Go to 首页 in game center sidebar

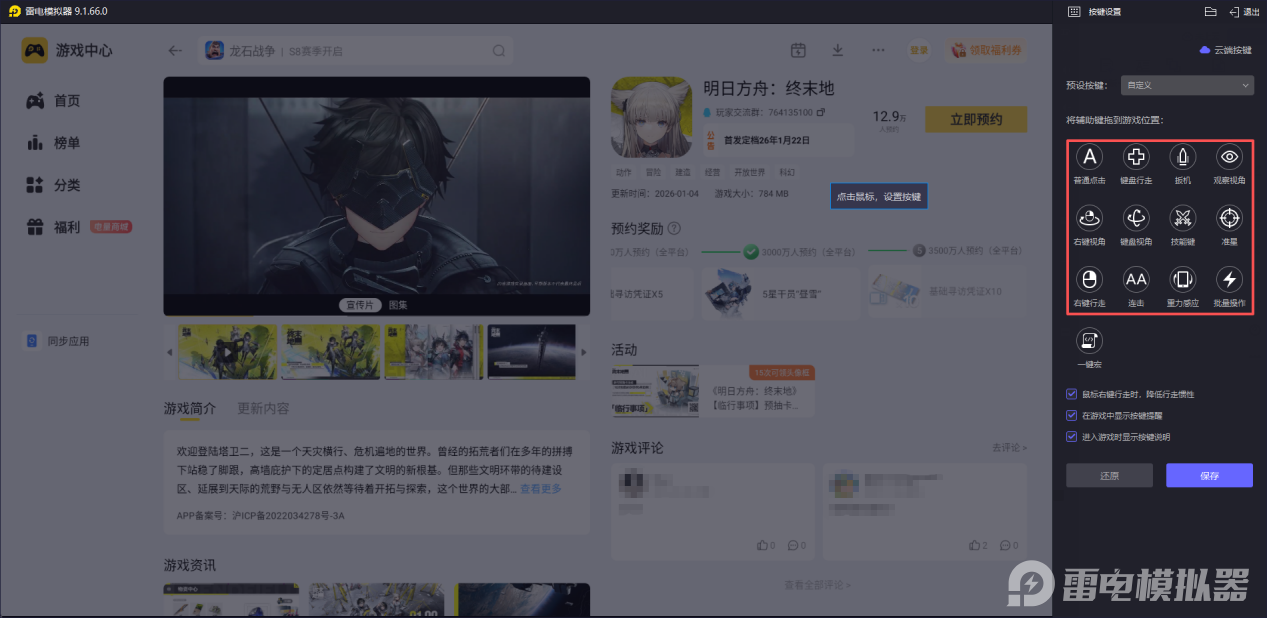coord(54,101)
